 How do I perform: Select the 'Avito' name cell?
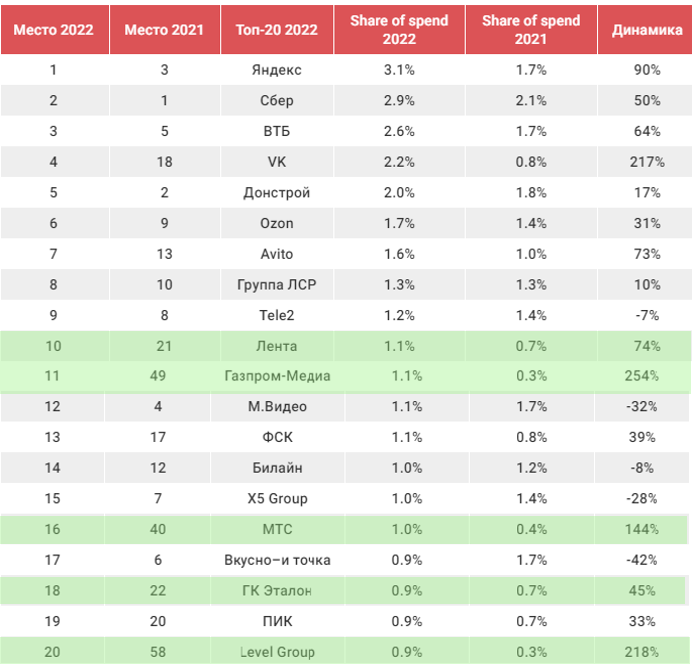pos(277,254)
